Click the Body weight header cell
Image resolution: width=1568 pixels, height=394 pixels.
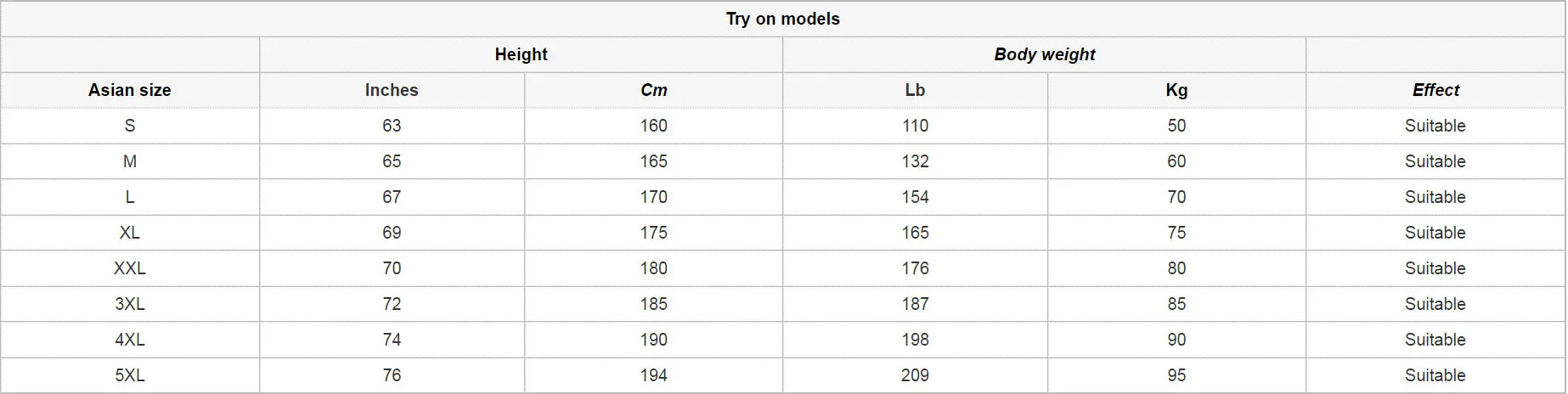tap(1044, 54)
